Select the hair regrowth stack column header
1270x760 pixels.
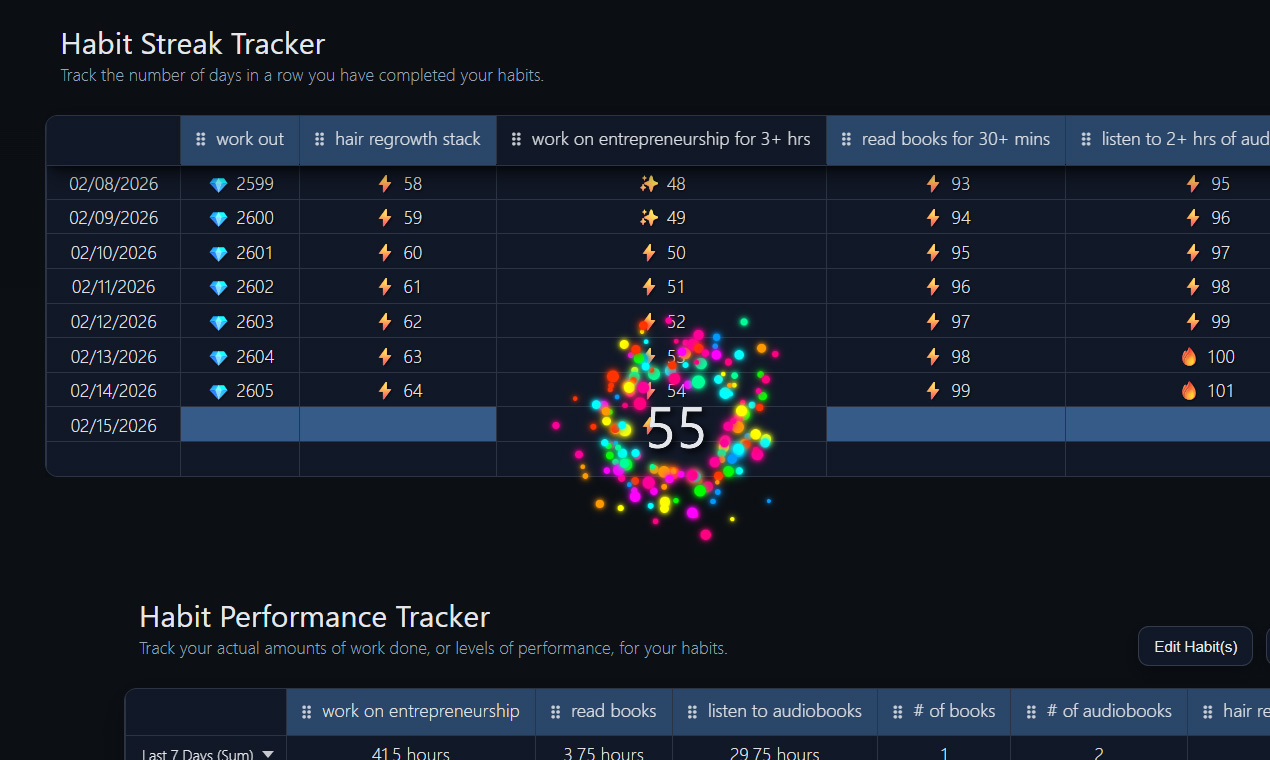[x=398, y=140]
